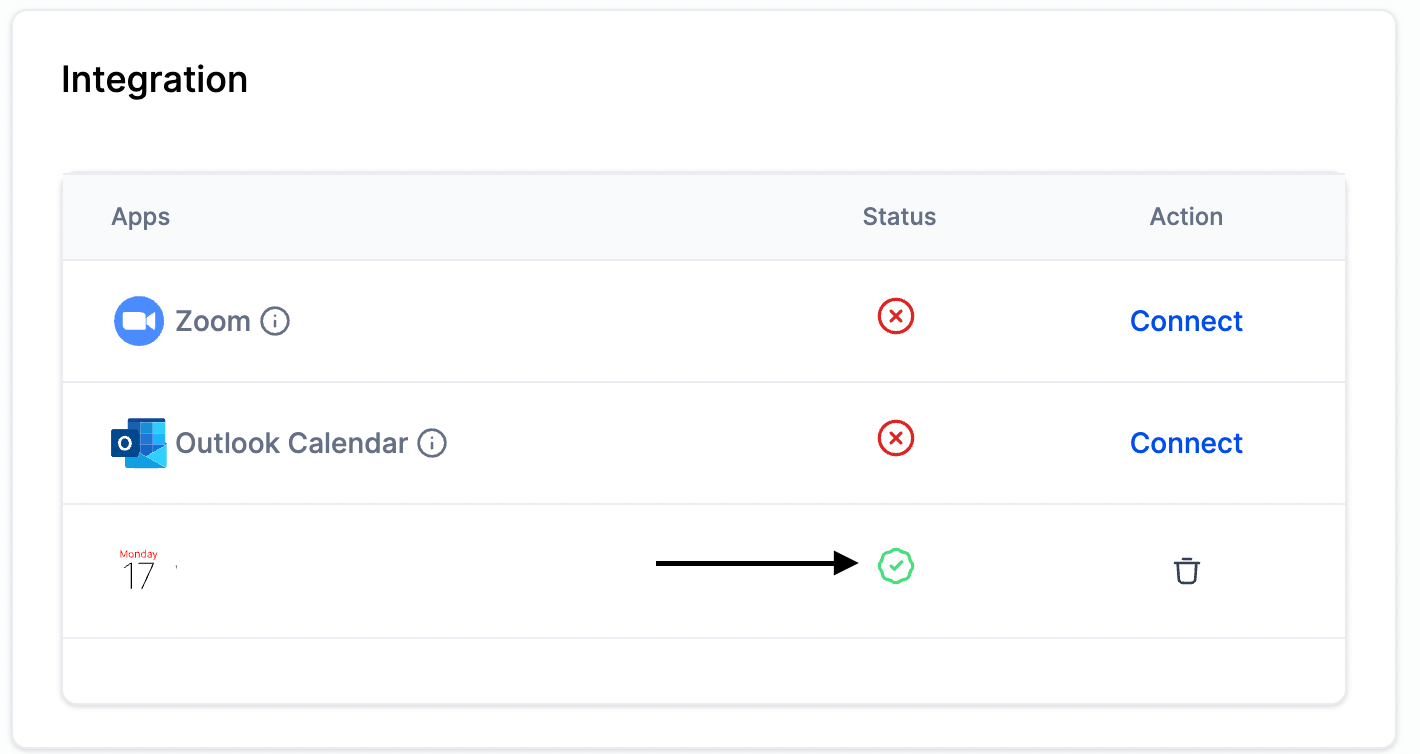The height and width of the screenshot is (754, 1420).
Task: Click the Zoom app name label
Action: point(213,321)
